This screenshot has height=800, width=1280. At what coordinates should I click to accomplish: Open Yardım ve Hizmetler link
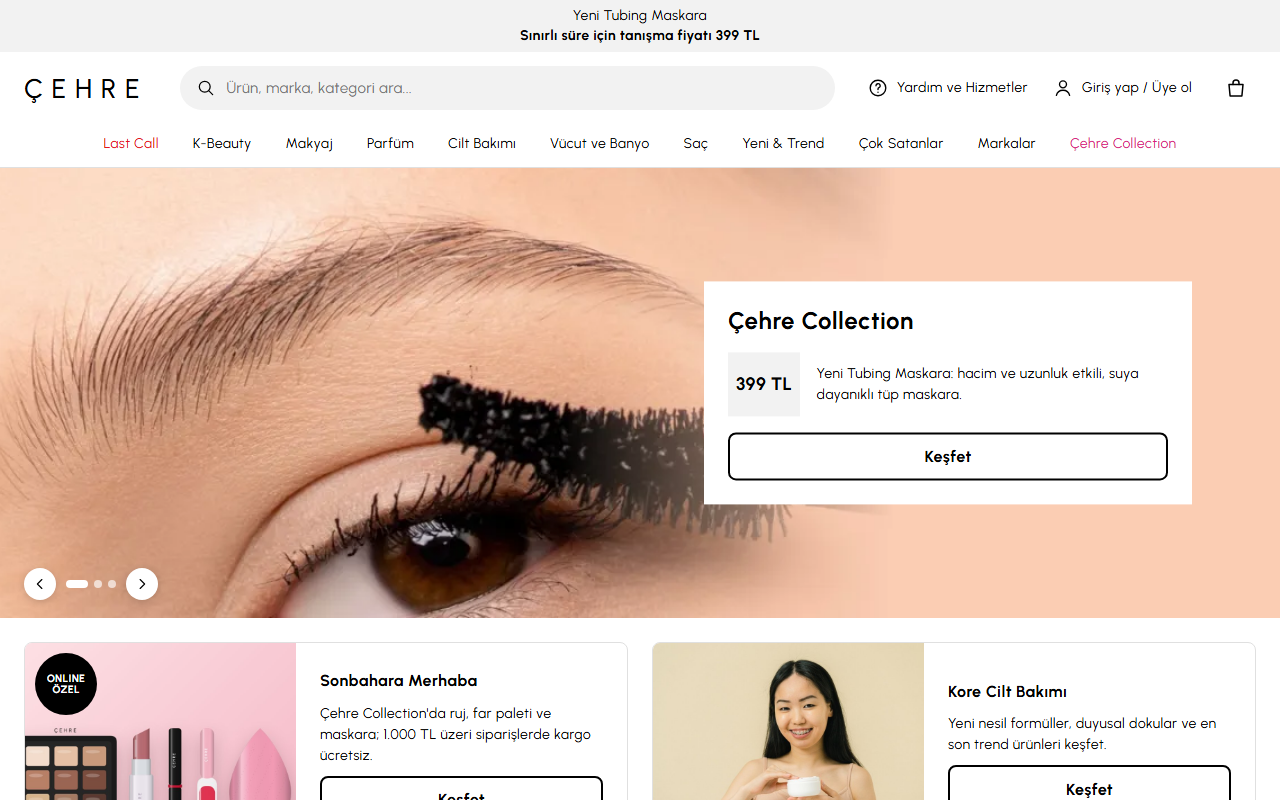click(948, 88)
